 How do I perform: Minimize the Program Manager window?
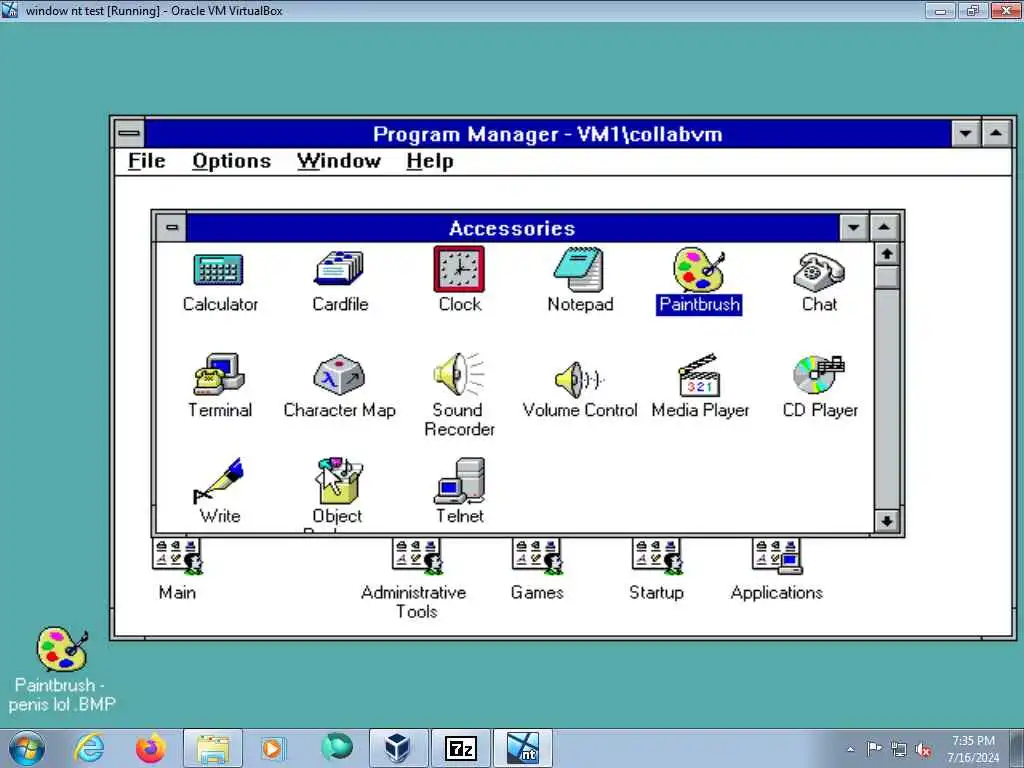click(x=965, y=134)
